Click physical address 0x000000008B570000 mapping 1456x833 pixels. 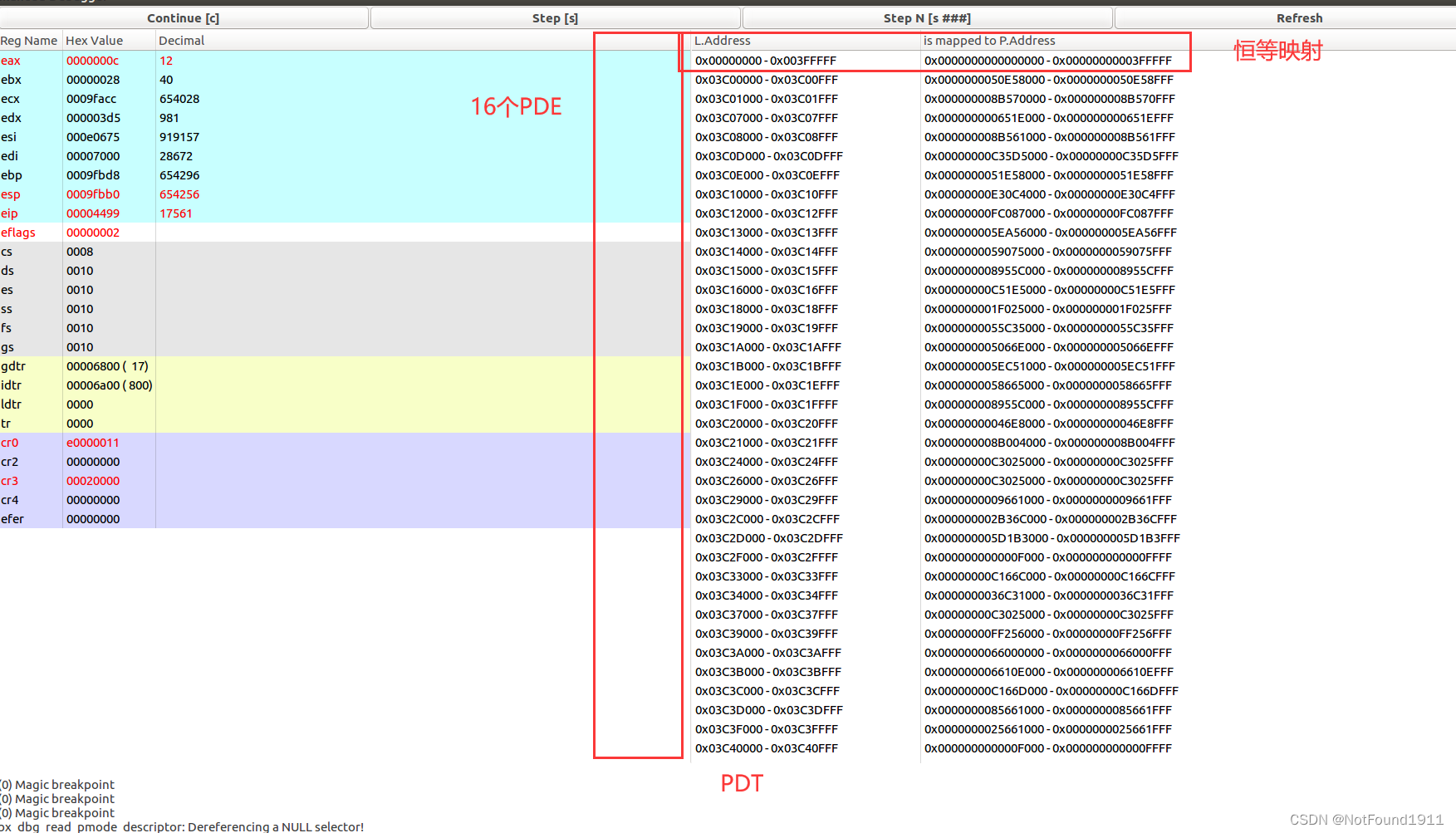[1050, 99]
